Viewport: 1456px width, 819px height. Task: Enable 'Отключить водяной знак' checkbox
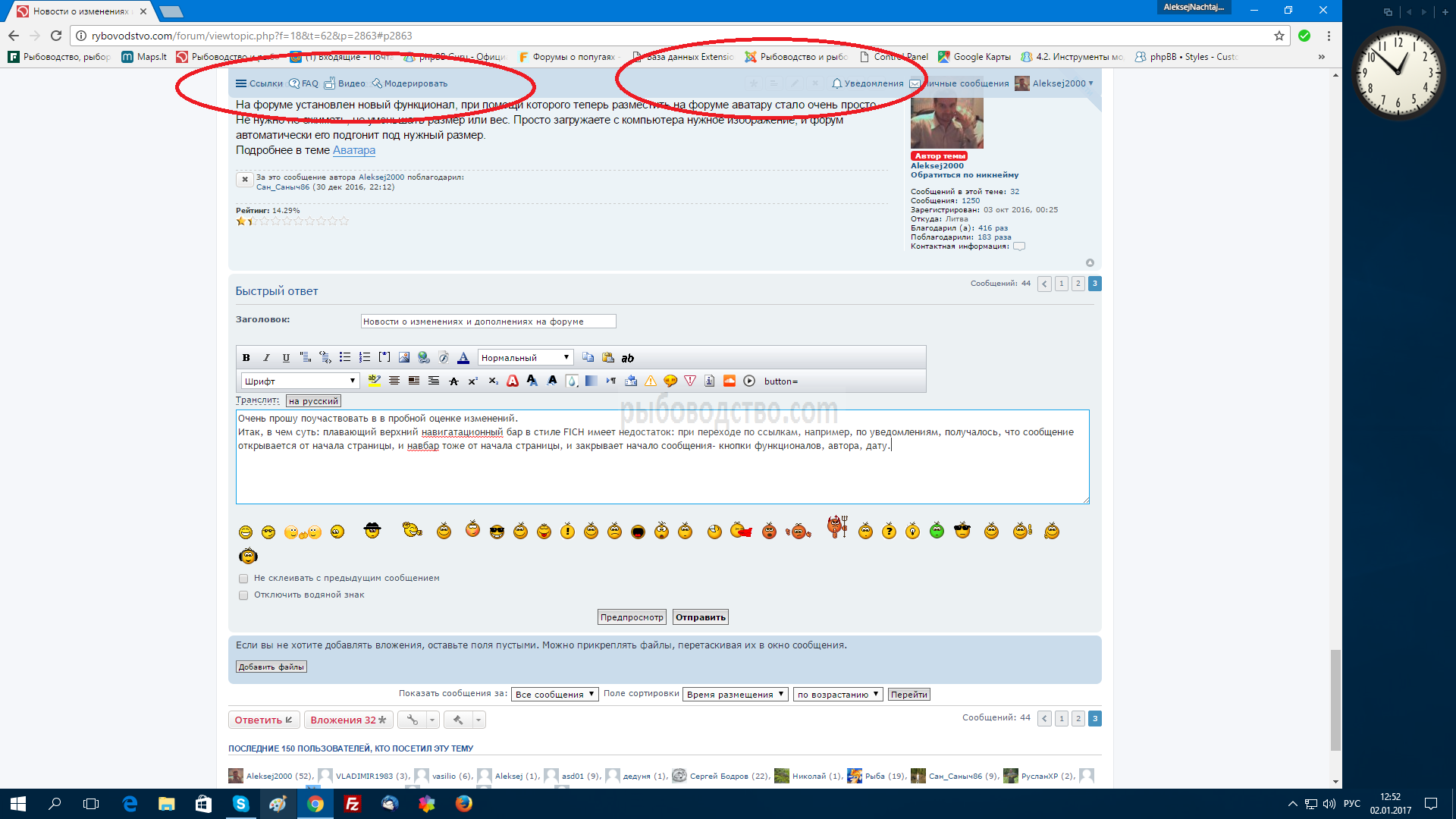coord(243,595)
